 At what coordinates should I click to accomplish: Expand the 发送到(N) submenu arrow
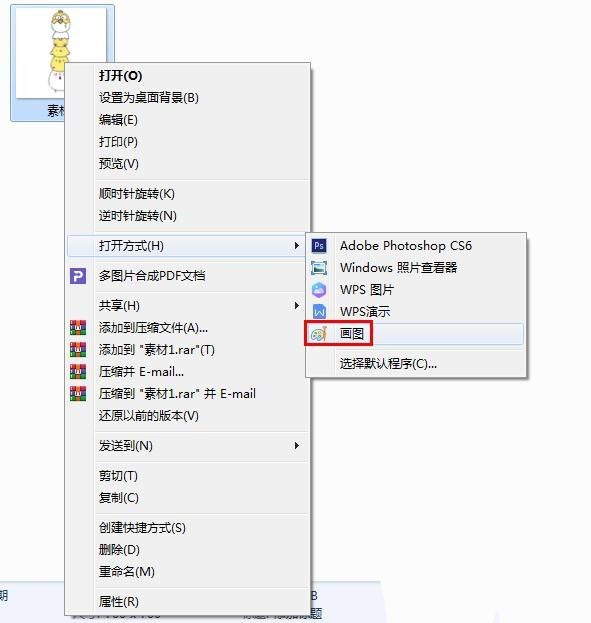coord(296,446)
